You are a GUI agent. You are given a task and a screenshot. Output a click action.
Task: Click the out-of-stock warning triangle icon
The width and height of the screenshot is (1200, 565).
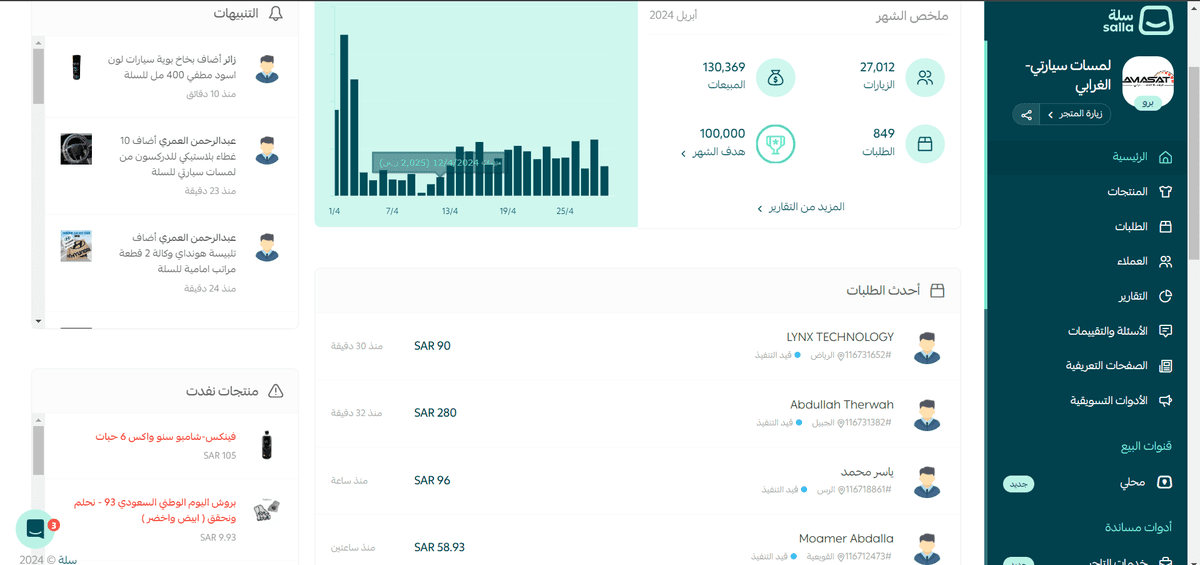[x=276, y=390]
